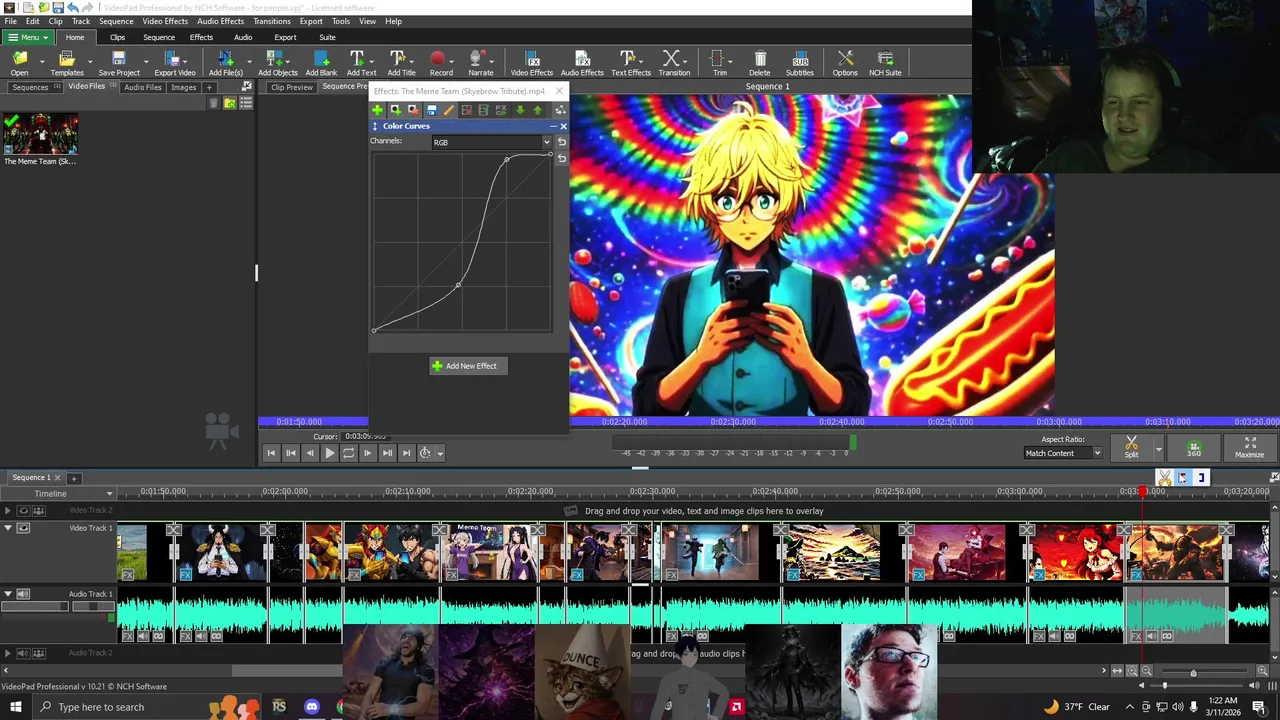Expand the Video Track 2 triangle
The width and height of the screenshot is (1280, 720).
coord(8,511)
